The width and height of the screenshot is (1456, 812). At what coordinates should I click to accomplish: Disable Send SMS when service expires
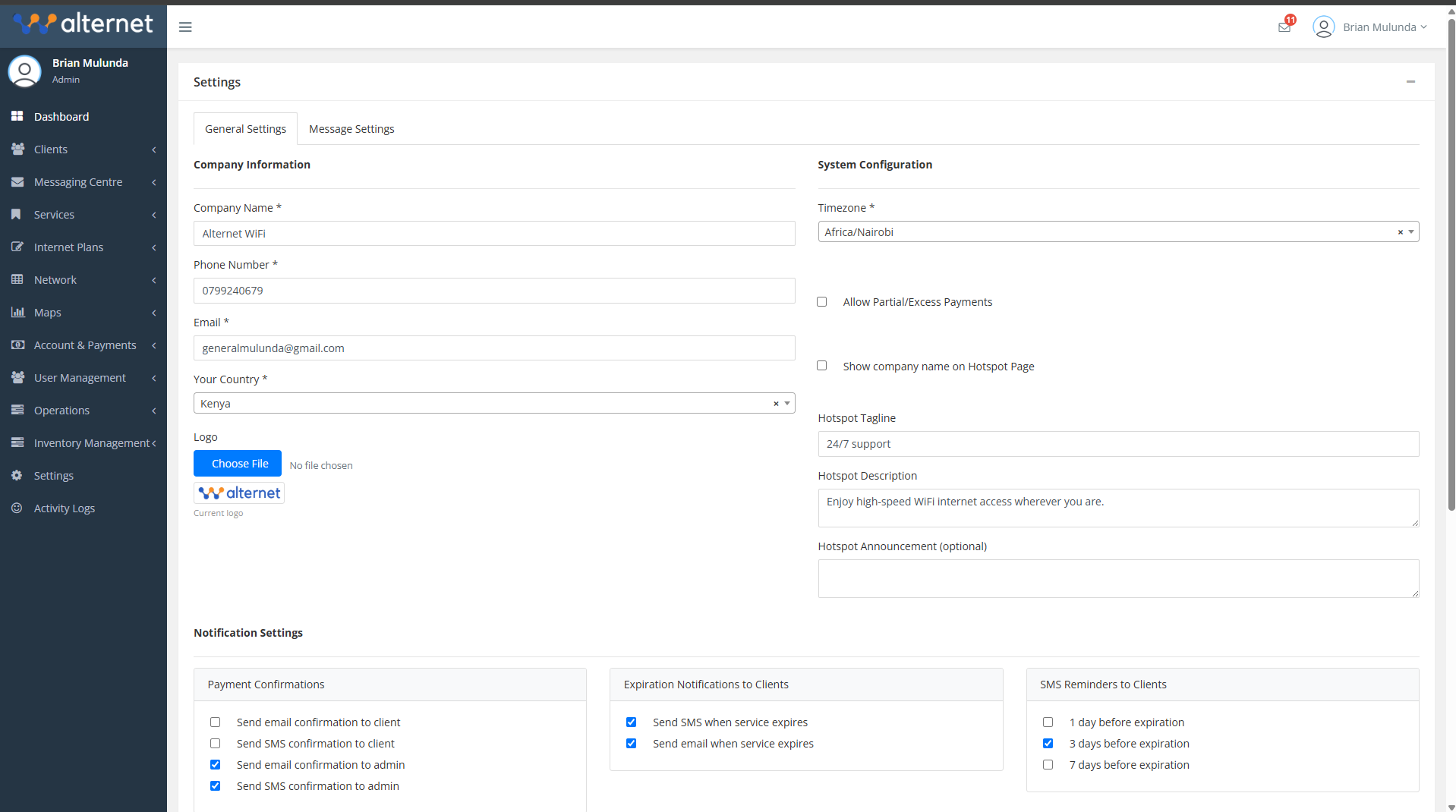(631, 722)
